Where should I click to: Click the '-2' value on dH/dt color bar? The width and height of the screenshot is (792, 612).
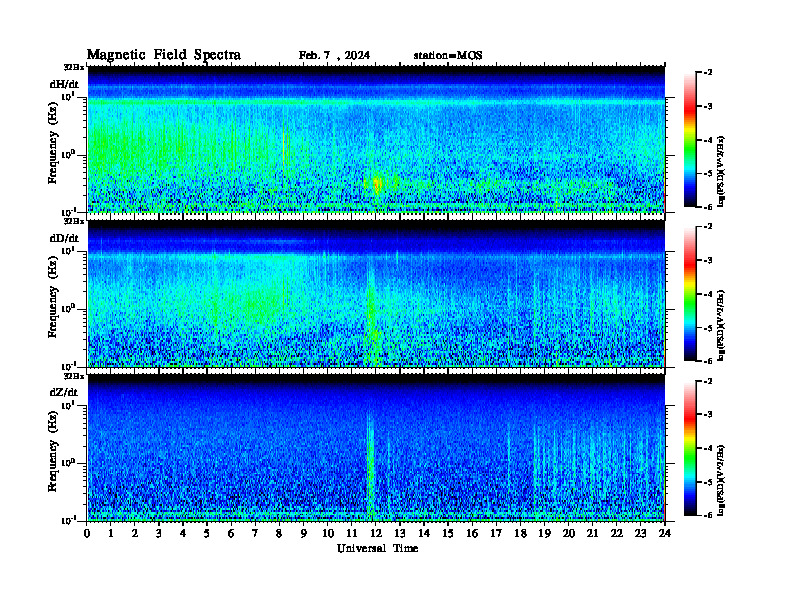708,73
